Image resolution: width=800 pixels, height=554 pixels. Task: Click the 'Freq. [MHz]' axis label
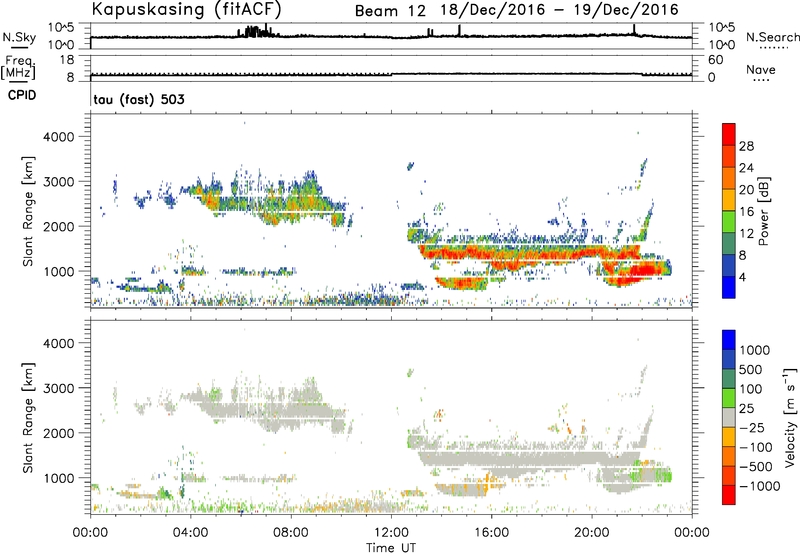pyautogui.click(x=19, y=67)
